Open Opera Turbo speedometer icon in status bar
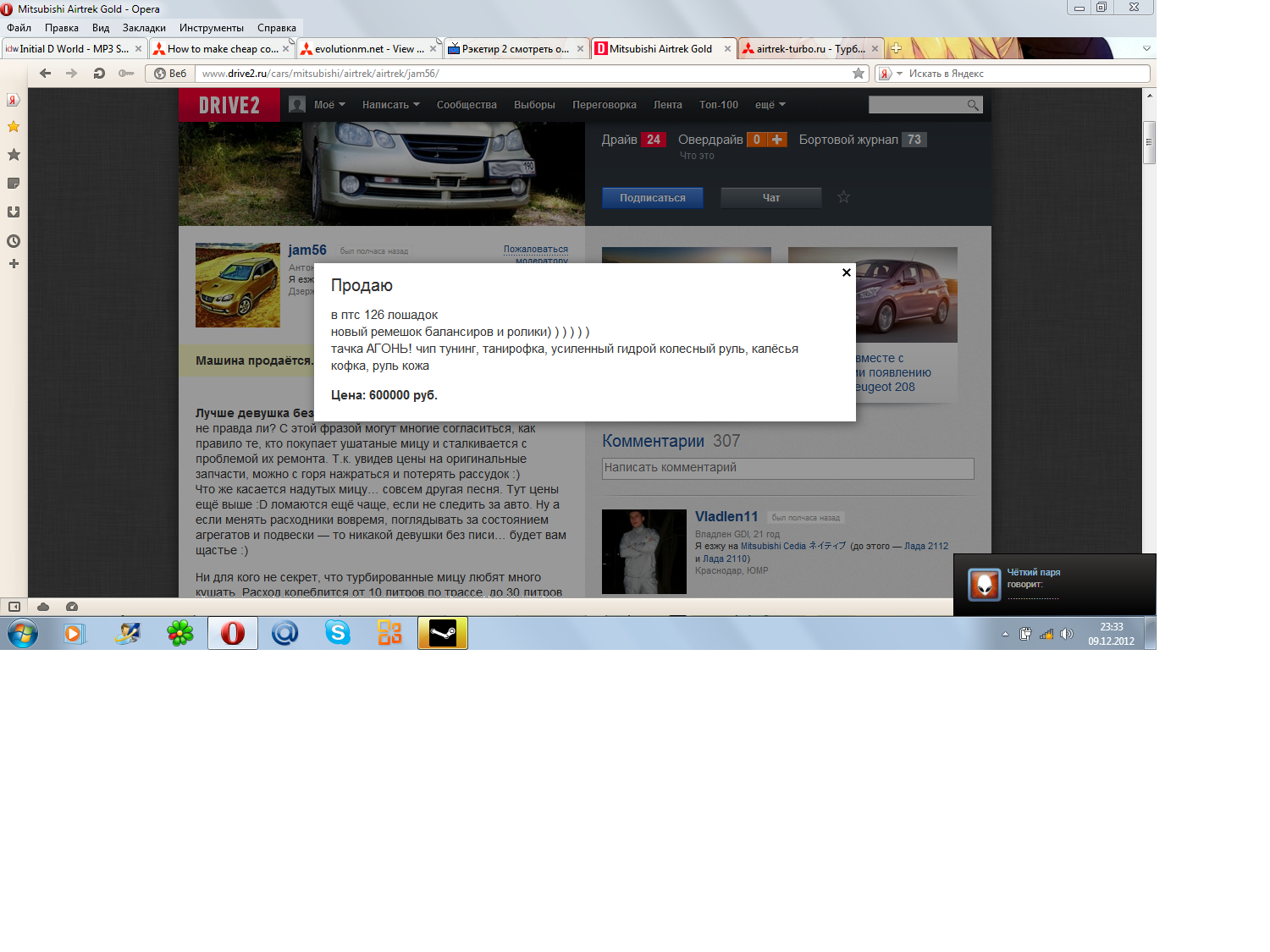1270x952 pixels. pyautogui.click(x=72, y=607)
